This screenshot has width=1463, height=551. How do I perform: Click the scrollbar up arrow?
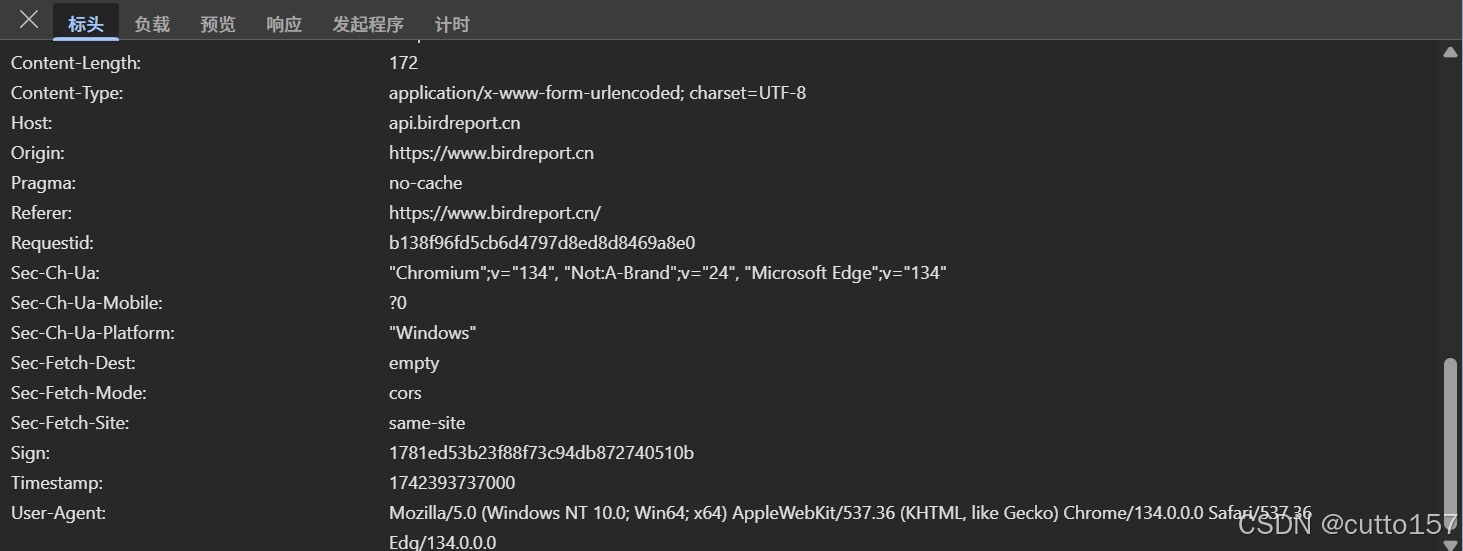coord(1450,53)
